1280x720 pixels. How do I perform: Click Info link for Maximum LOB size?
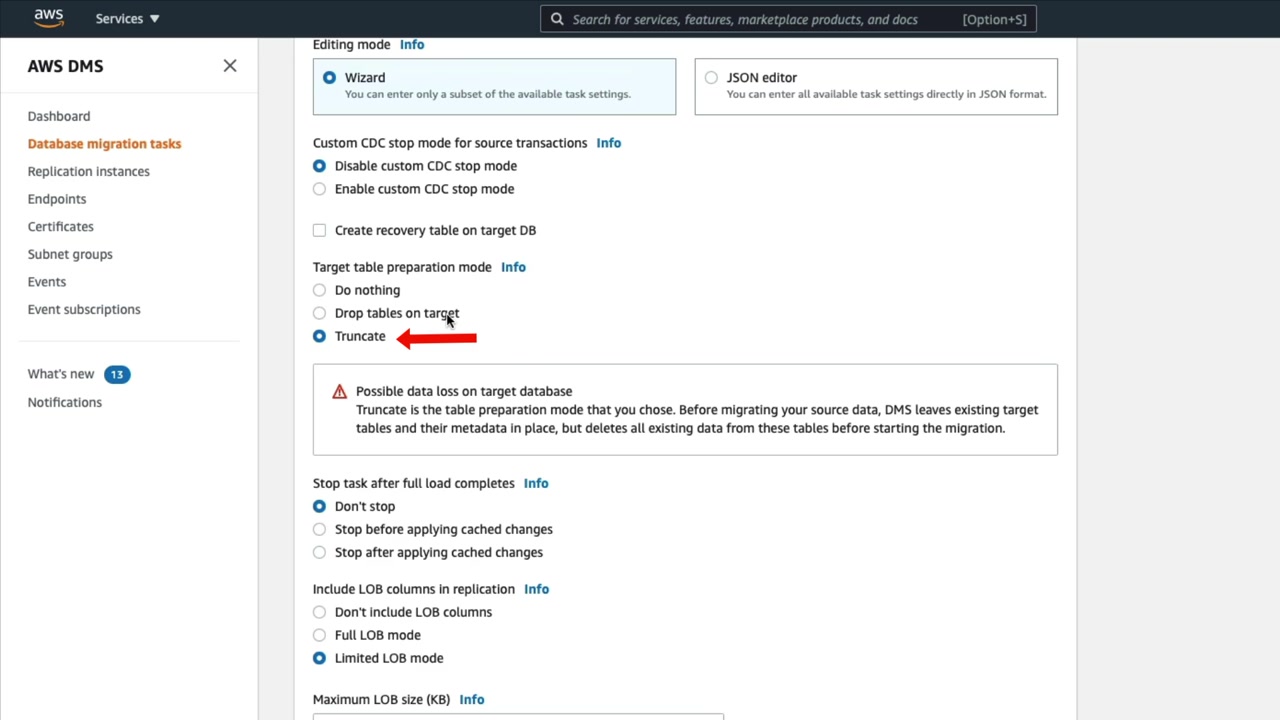click(471, 700)
